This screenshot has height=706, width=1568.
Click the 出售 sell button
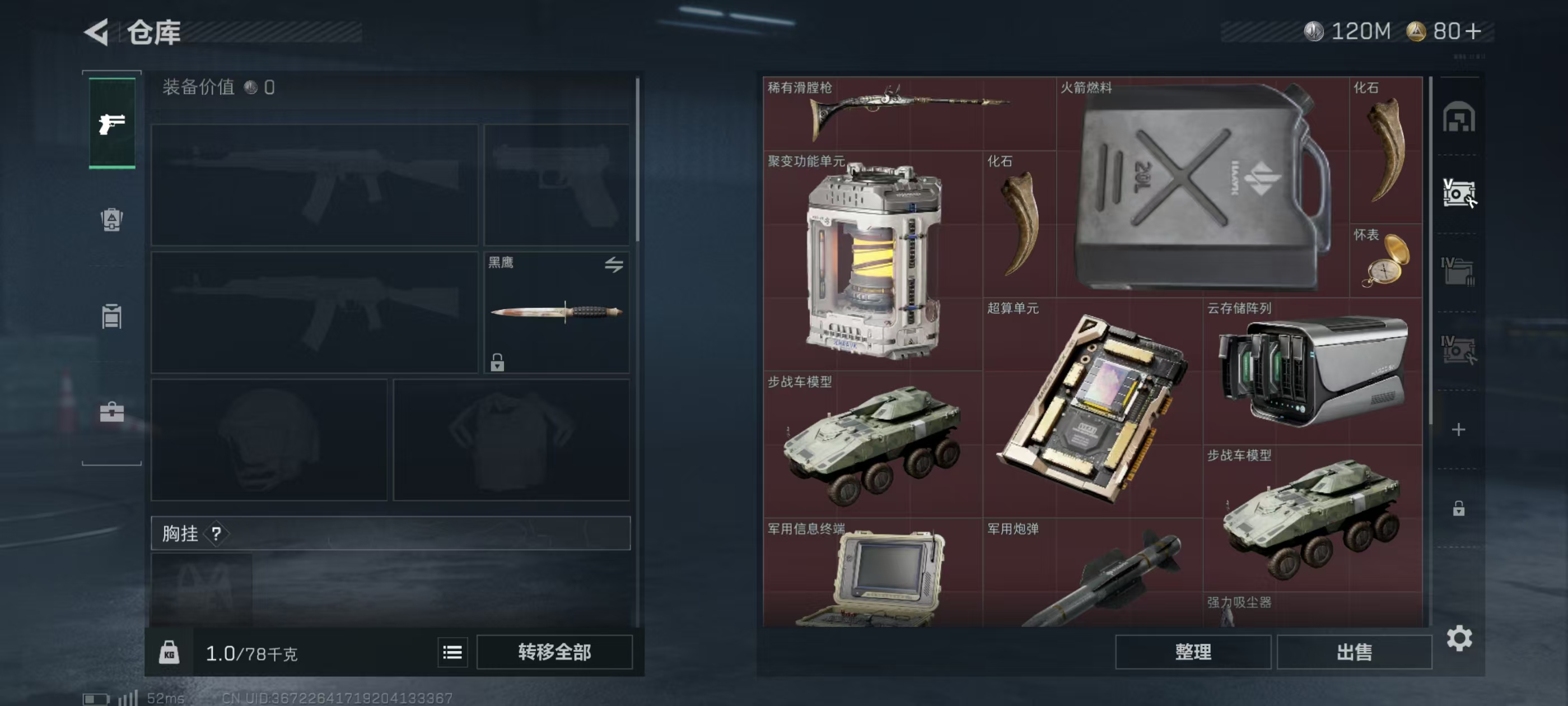click(1354, 652)
